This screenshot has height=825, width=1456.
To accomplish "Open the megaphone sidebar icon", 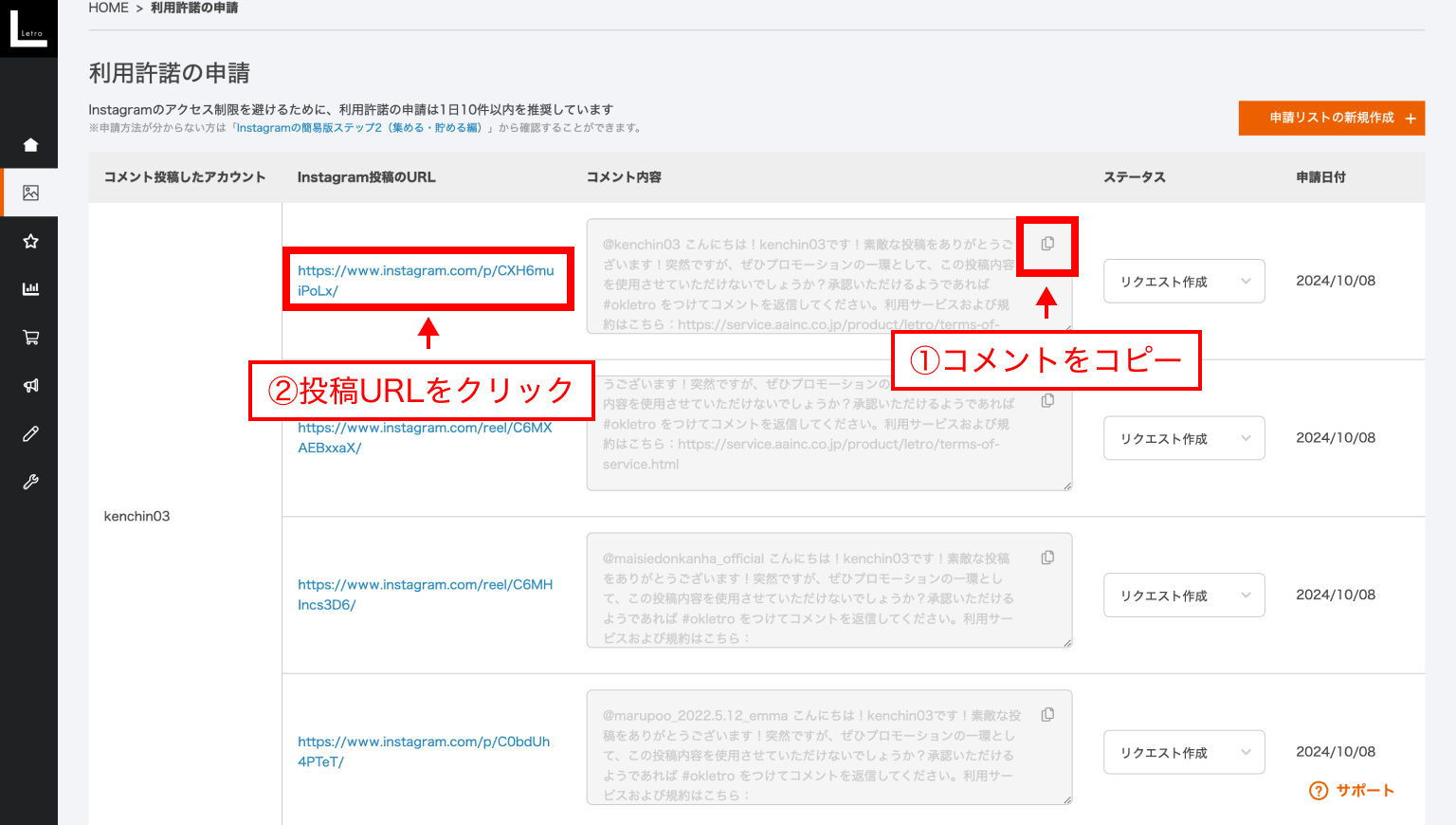I will coord(30,386).
